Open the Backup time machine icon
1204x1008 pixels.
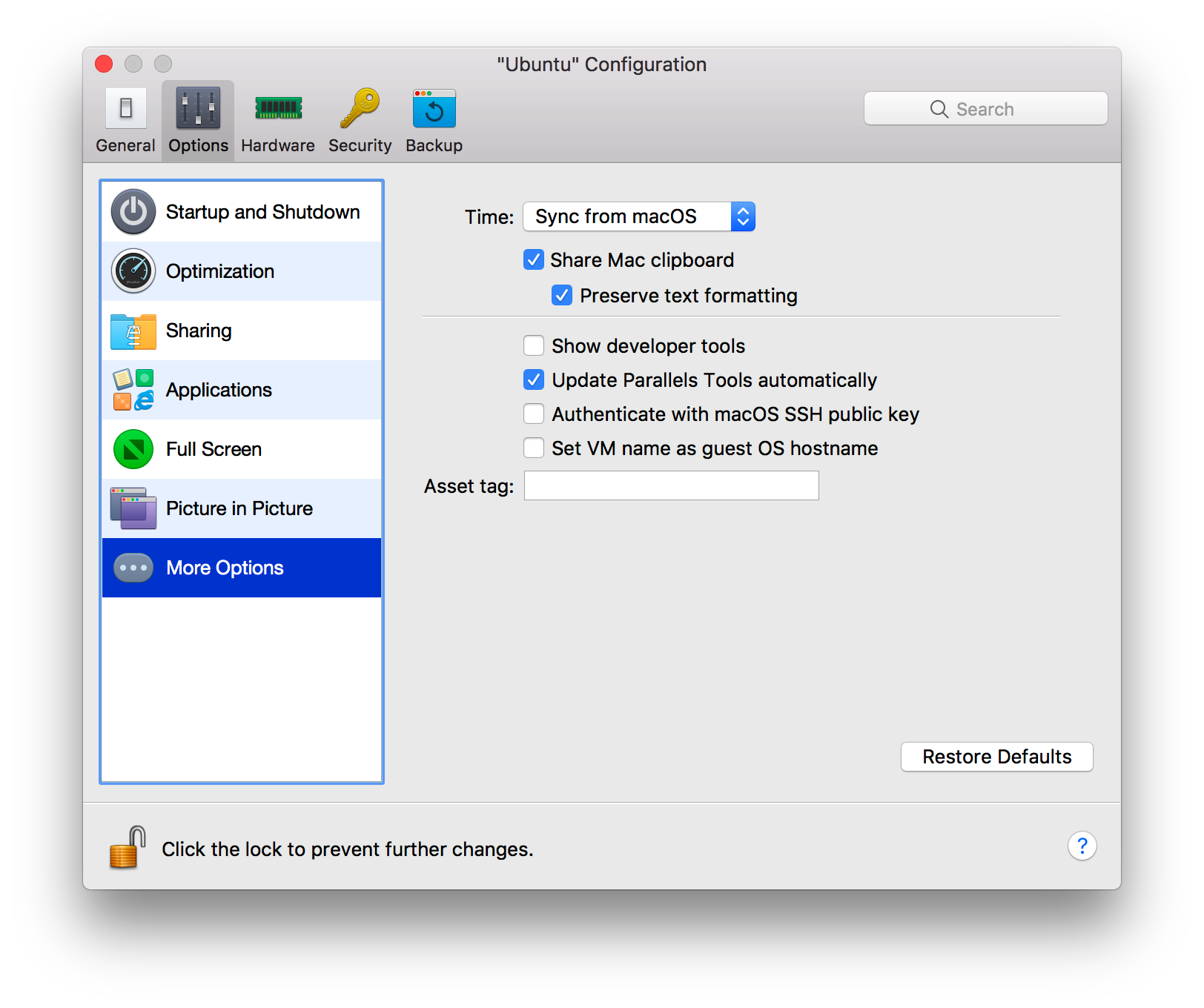tap(434, 108)
